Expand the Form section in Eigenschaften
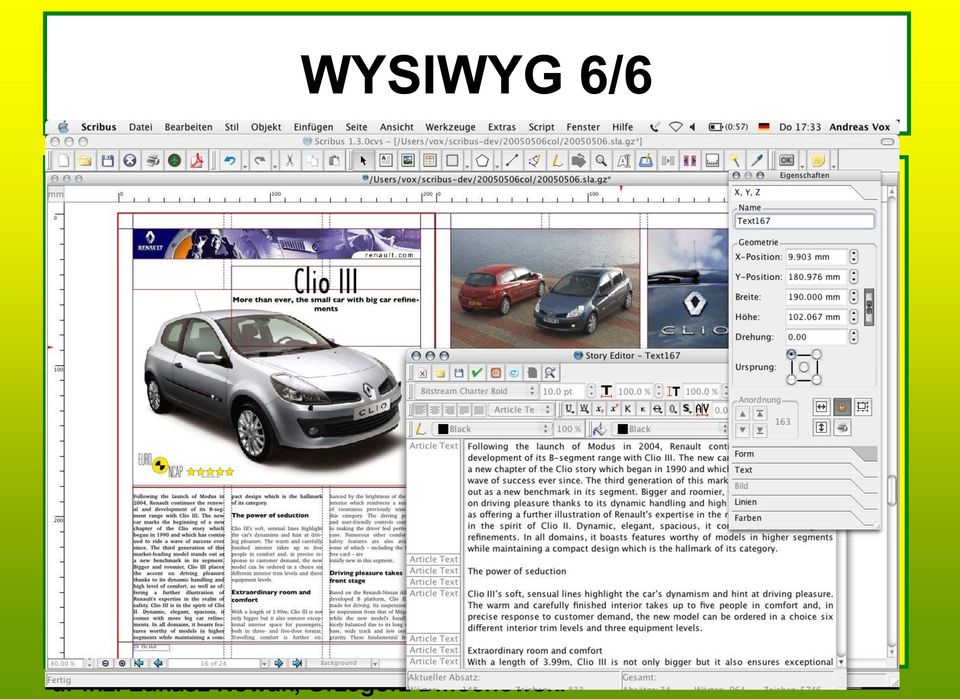 (x=804, y=454)
